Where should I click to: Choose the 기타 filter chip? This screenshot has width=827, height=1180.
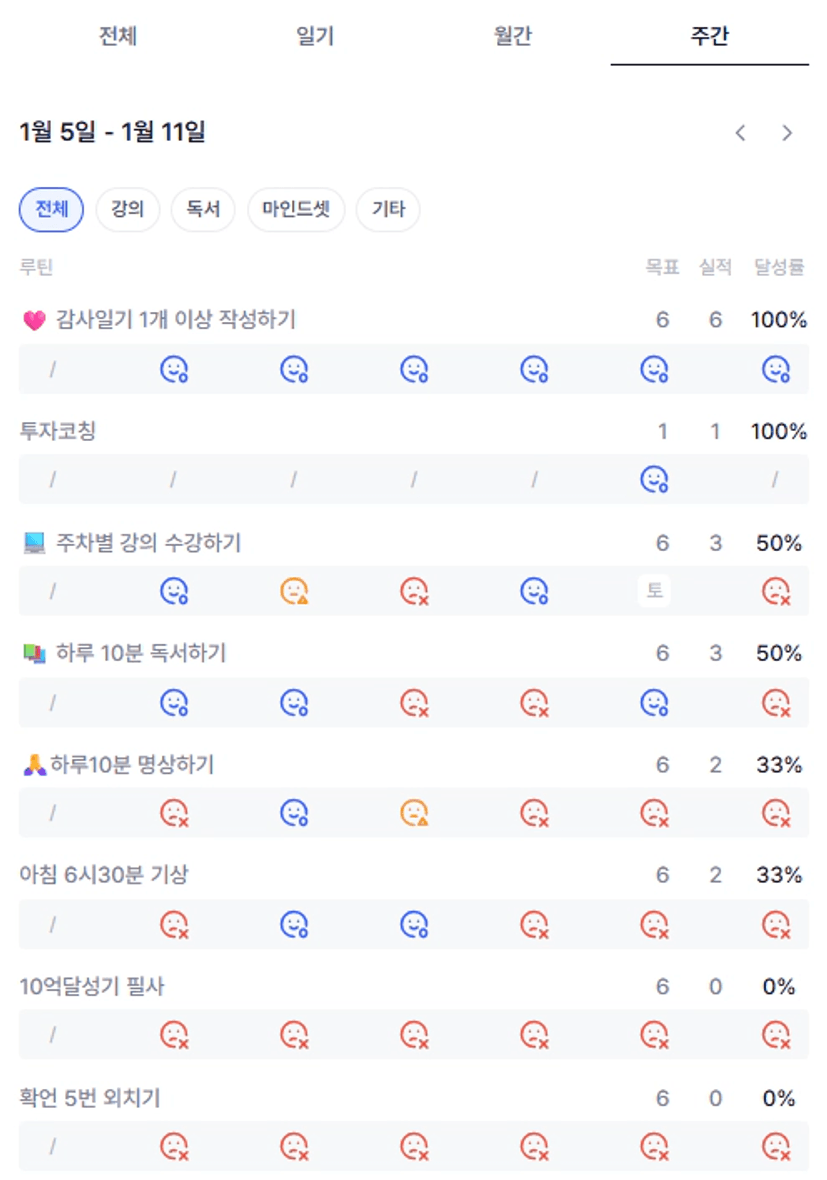tap(388, 210)
